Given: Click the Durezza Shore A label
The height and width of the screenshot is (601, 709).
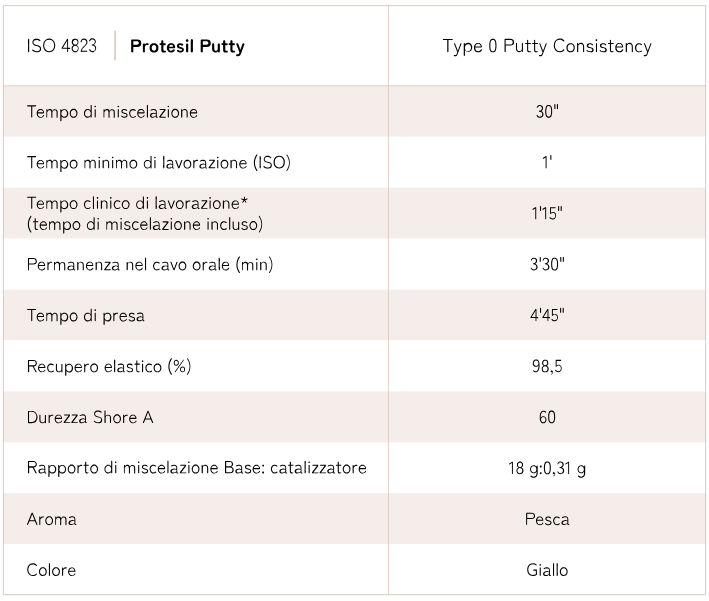Looking at the screenshot, I should click(90, 417).
